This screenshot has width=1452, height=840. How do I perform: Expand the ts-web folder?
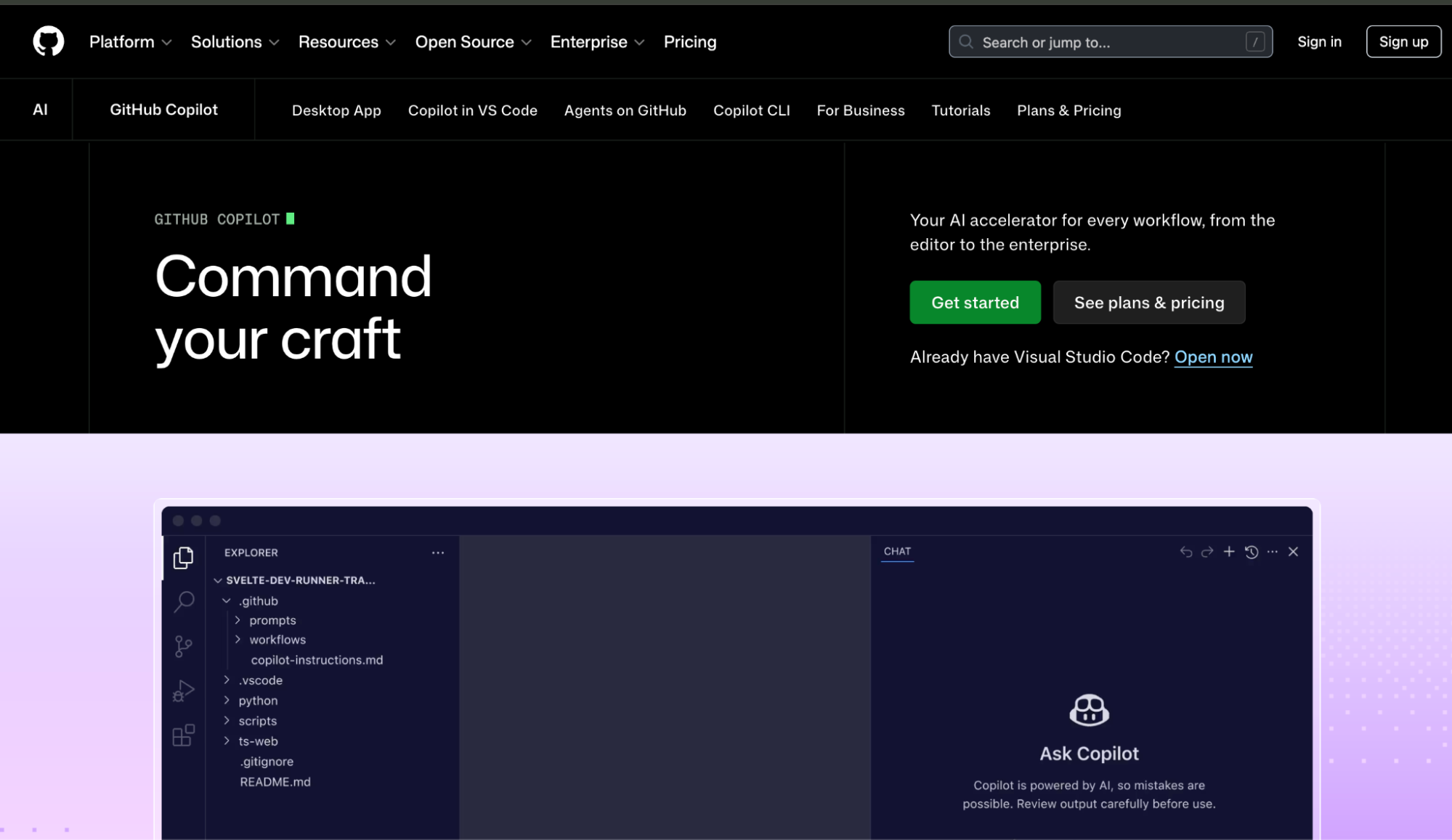[227, 741]
